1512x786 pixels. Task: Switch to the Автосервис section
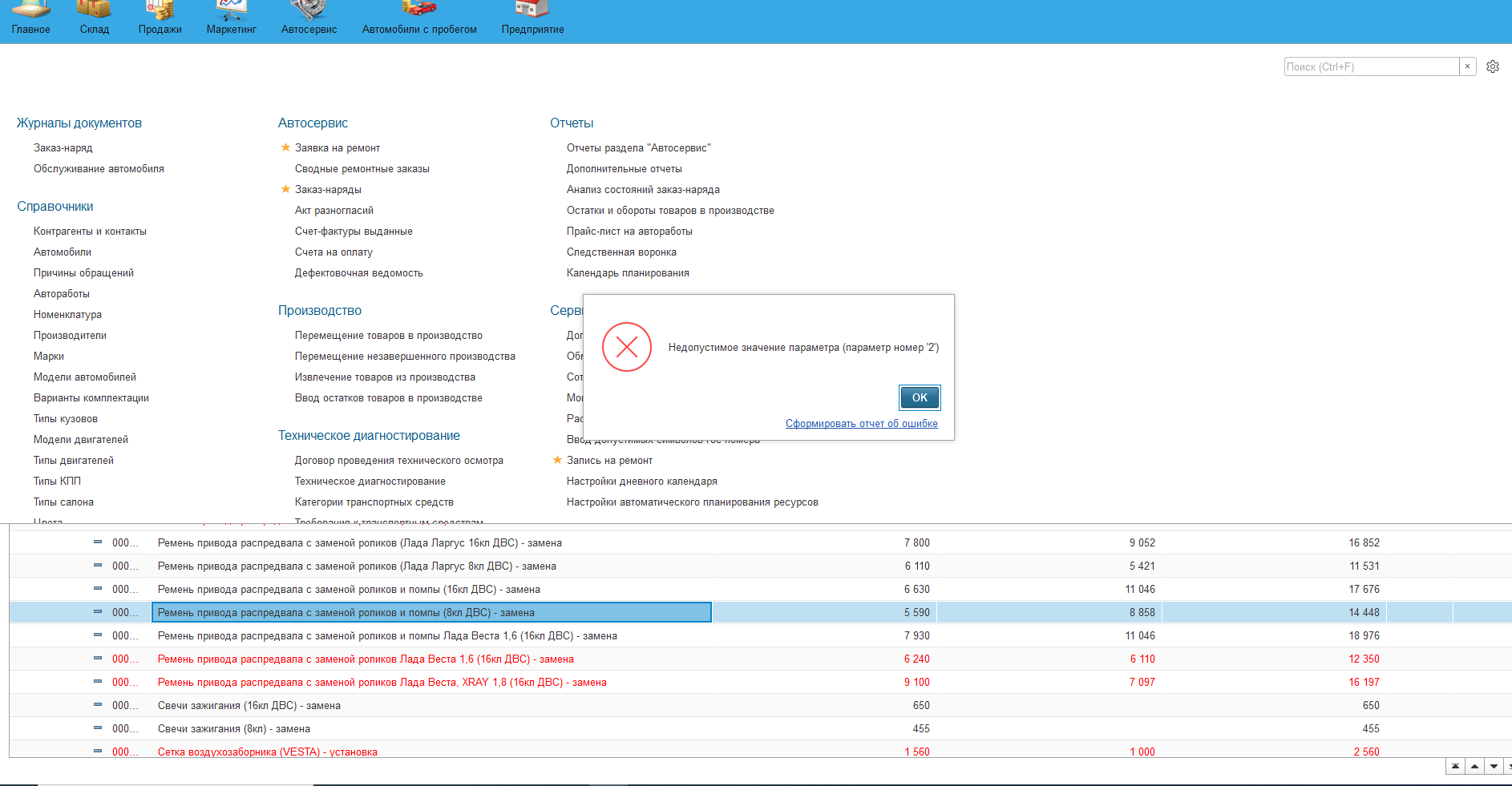[309, 18]
